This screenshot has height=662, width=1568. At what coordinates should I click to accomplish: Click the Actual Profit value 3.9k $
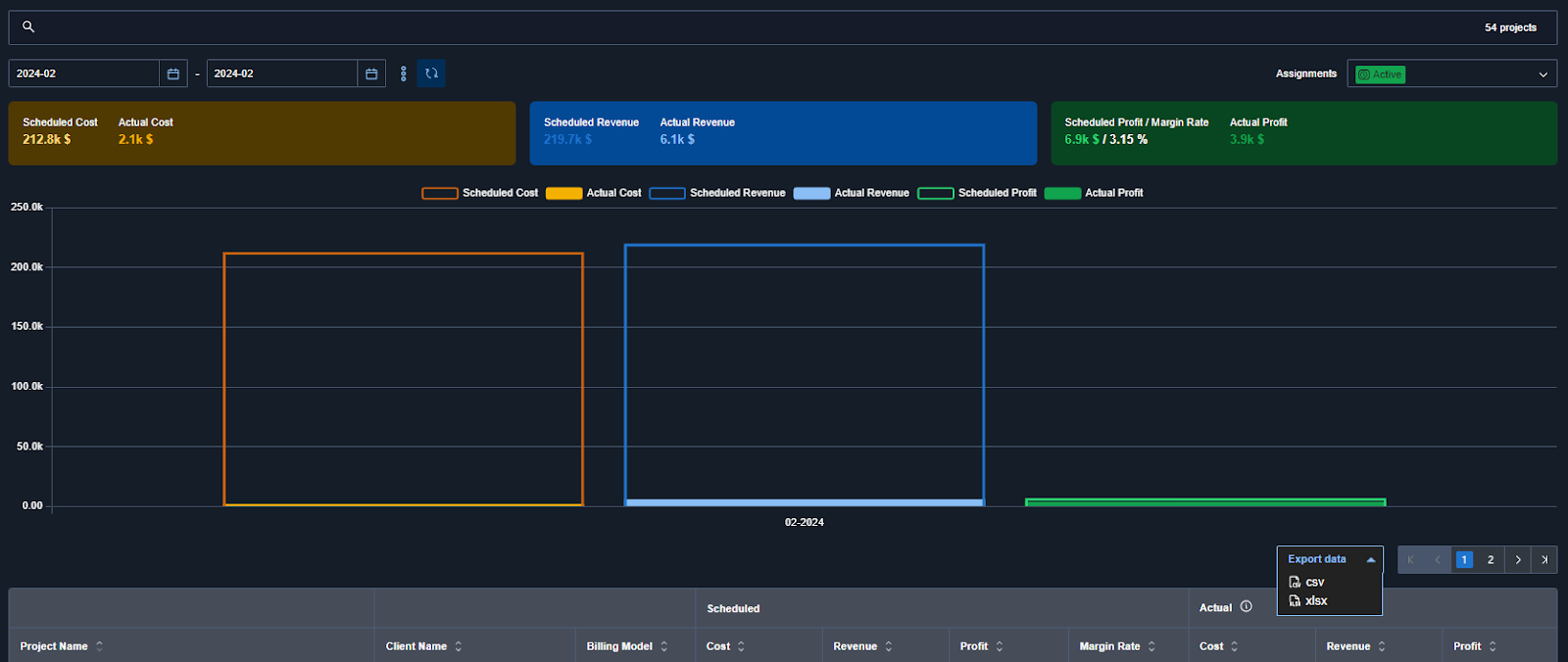(1248, 139)
